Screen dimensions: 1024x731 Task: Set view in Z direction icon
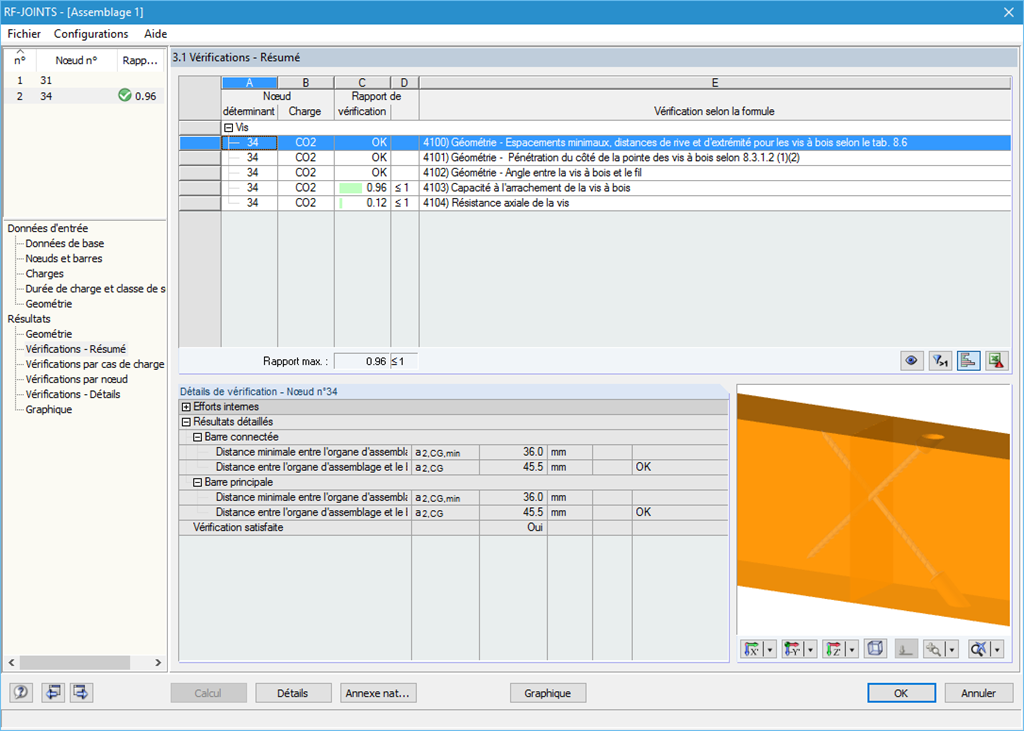[x=833, y=649]
